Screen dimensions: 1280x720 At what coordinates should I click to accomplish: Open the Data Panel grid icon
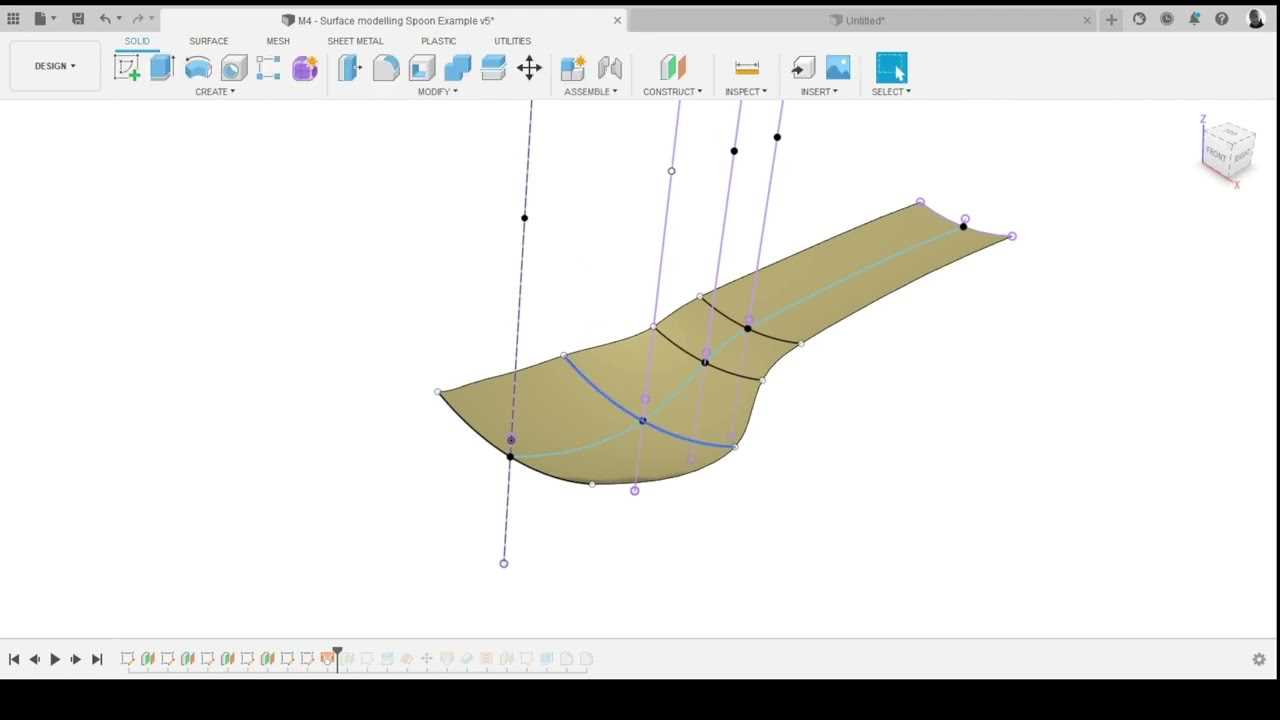pyautogui.click(x=13, y=19)
